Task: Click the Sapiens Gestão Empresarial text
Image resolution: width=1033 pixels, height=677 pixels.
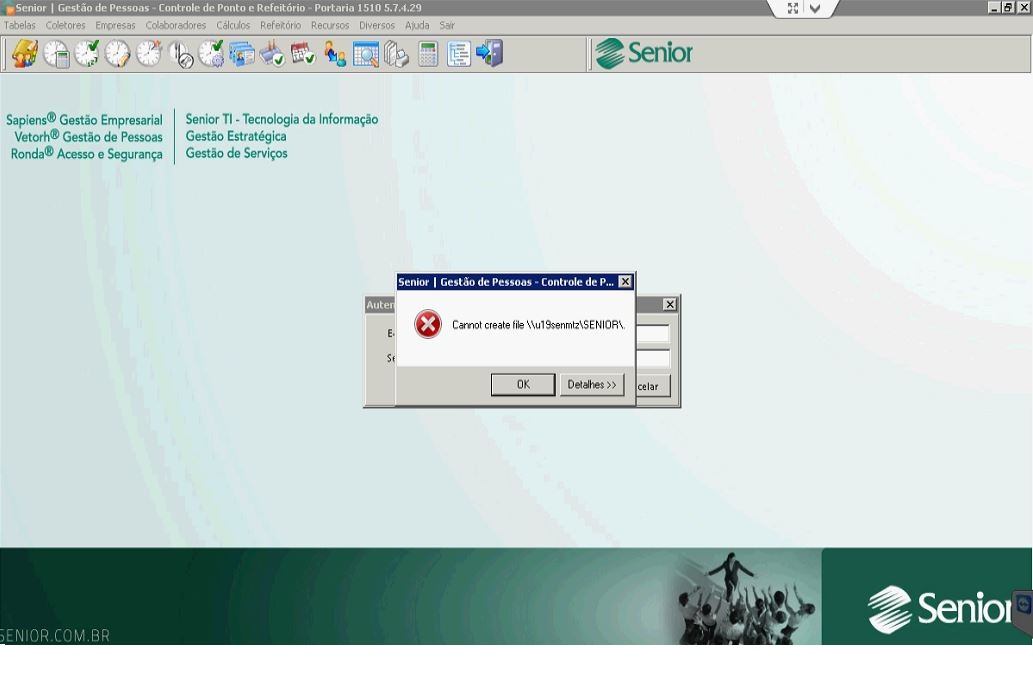Action: click(x=84, y=120)
